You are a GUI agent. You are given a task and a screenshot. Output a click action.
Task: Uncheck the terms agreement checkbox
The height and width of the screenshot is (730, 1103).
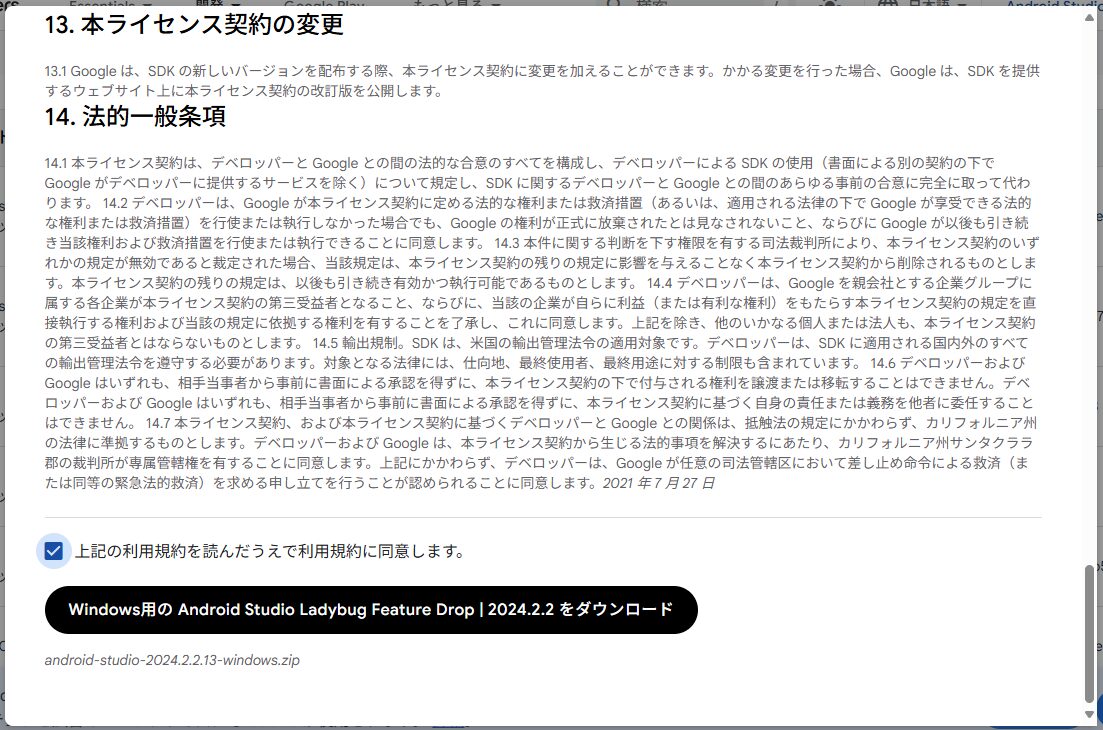click(x=54, y=551)
